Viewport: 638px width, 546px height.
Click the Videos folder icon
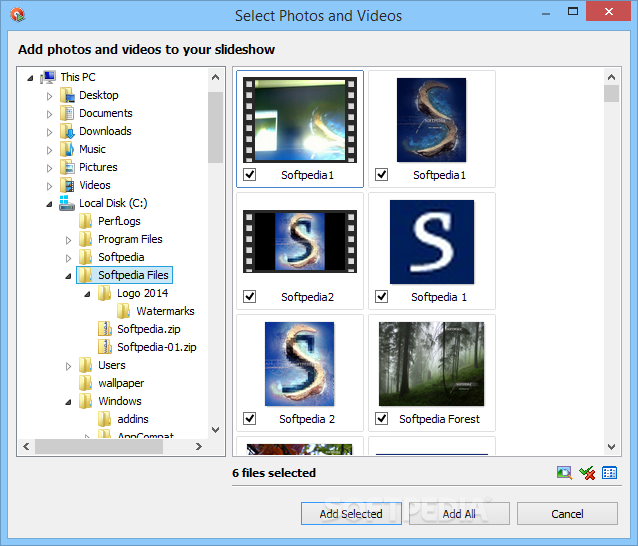(x=68, y=185)
